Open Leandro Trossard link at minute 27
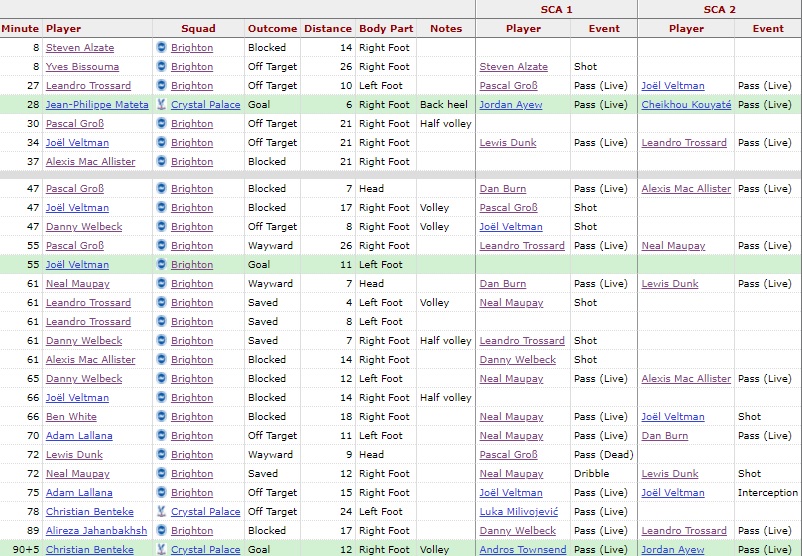 pos(88,85)
